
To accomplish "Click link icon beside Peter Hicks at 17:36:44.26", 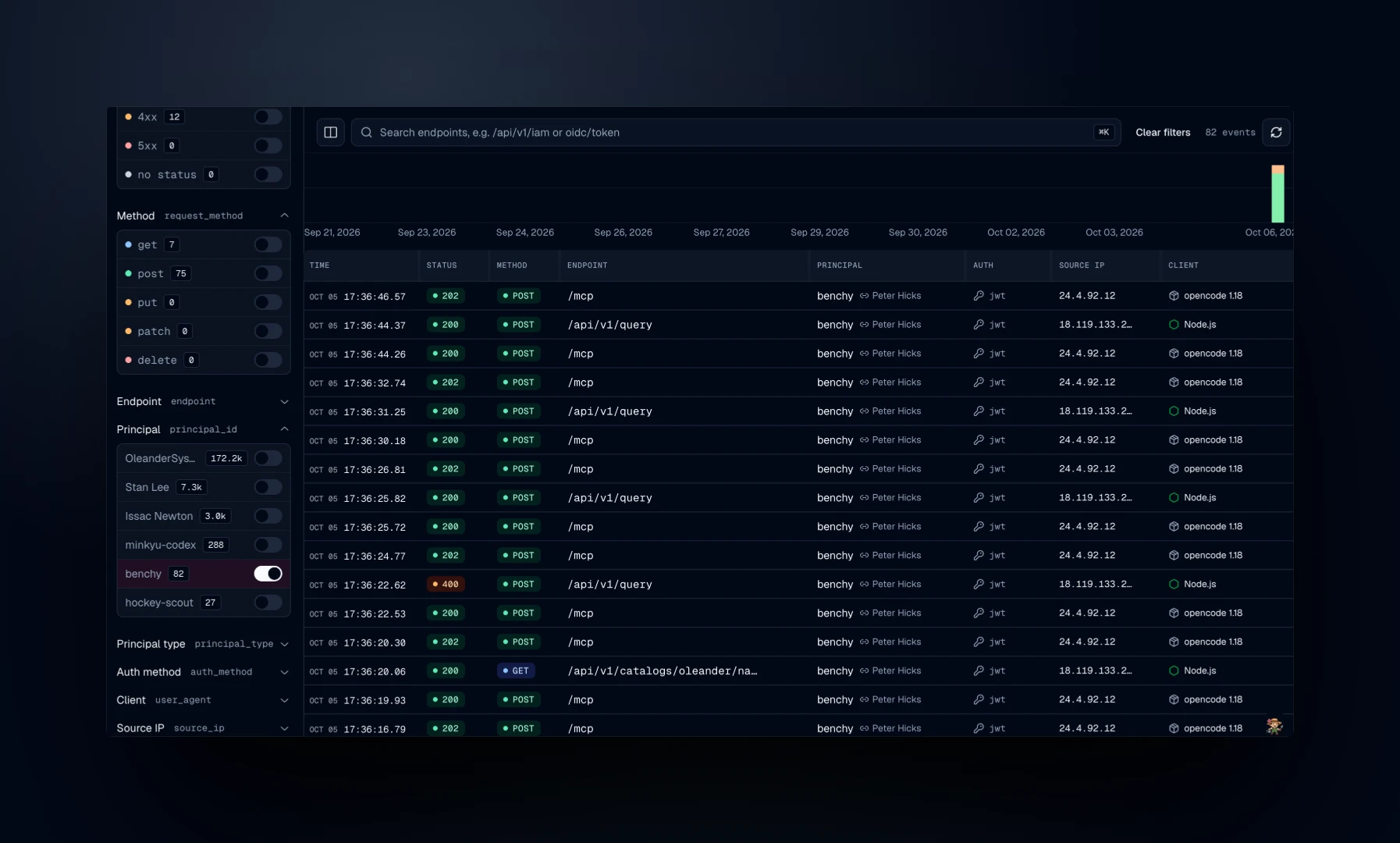I will 864,354.
